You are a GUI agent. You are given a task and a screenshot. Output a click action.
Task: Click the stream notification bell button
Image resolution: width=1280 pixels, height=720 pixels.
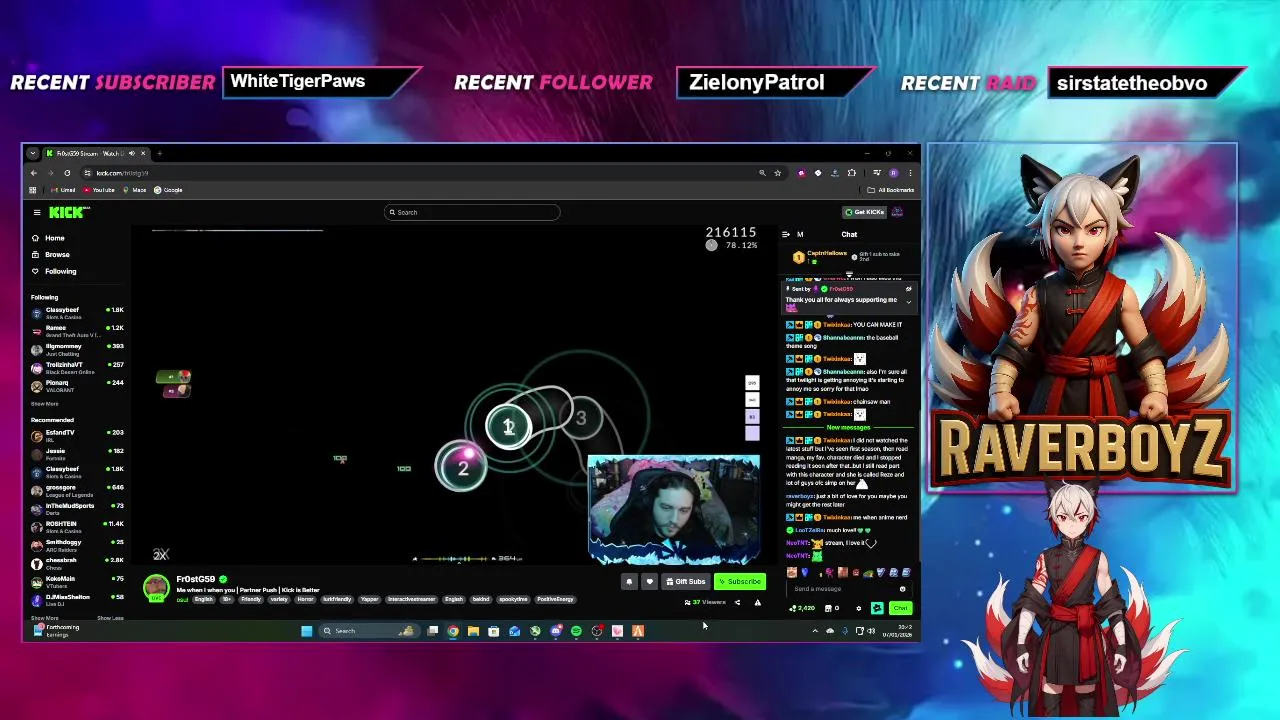(x=629, y=581)
